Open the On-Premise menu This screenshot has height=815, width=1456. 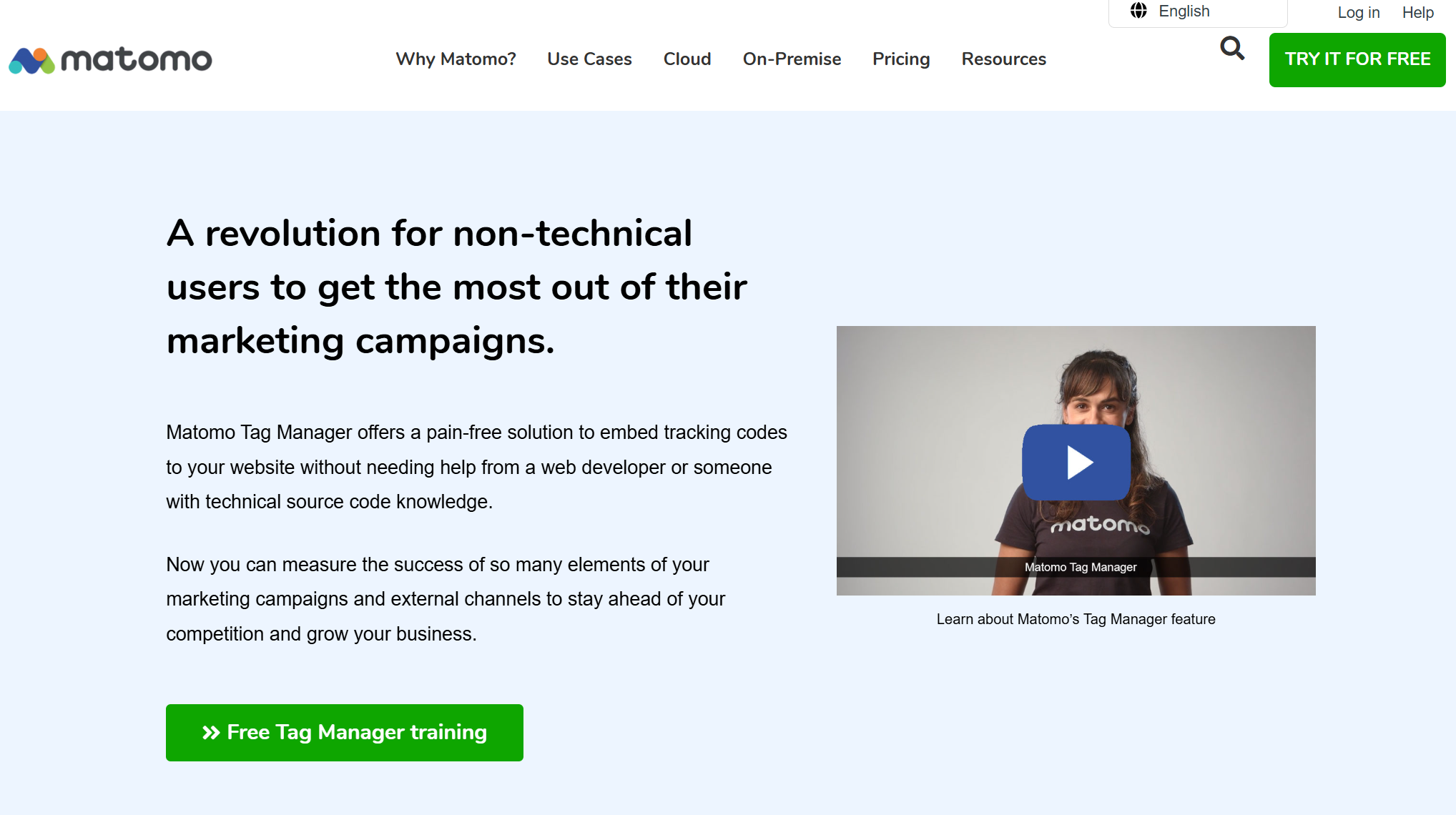click(792, 59)
